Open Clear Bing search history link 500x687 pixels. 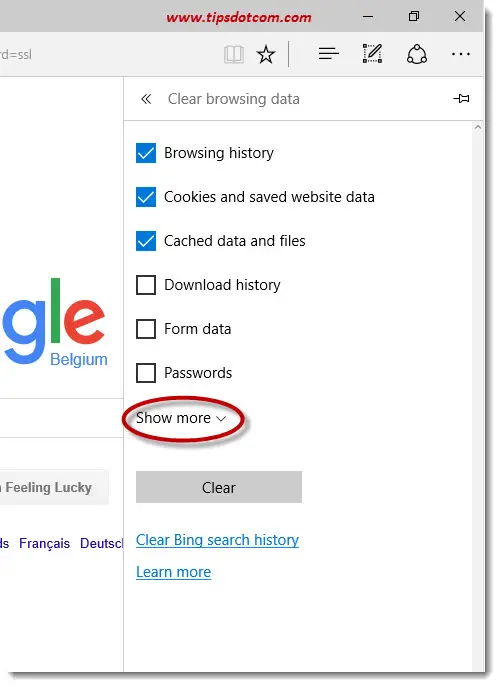click(x=217, y=540)
